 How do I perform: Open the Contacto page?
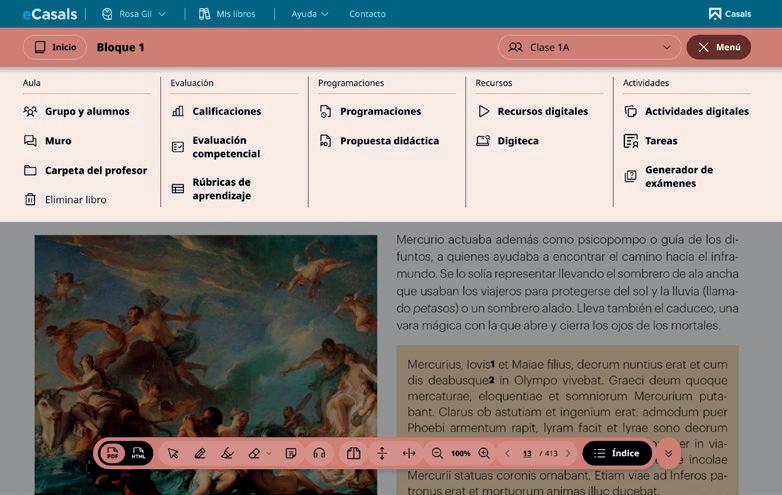pyautogui.click(x=367, y=14)
